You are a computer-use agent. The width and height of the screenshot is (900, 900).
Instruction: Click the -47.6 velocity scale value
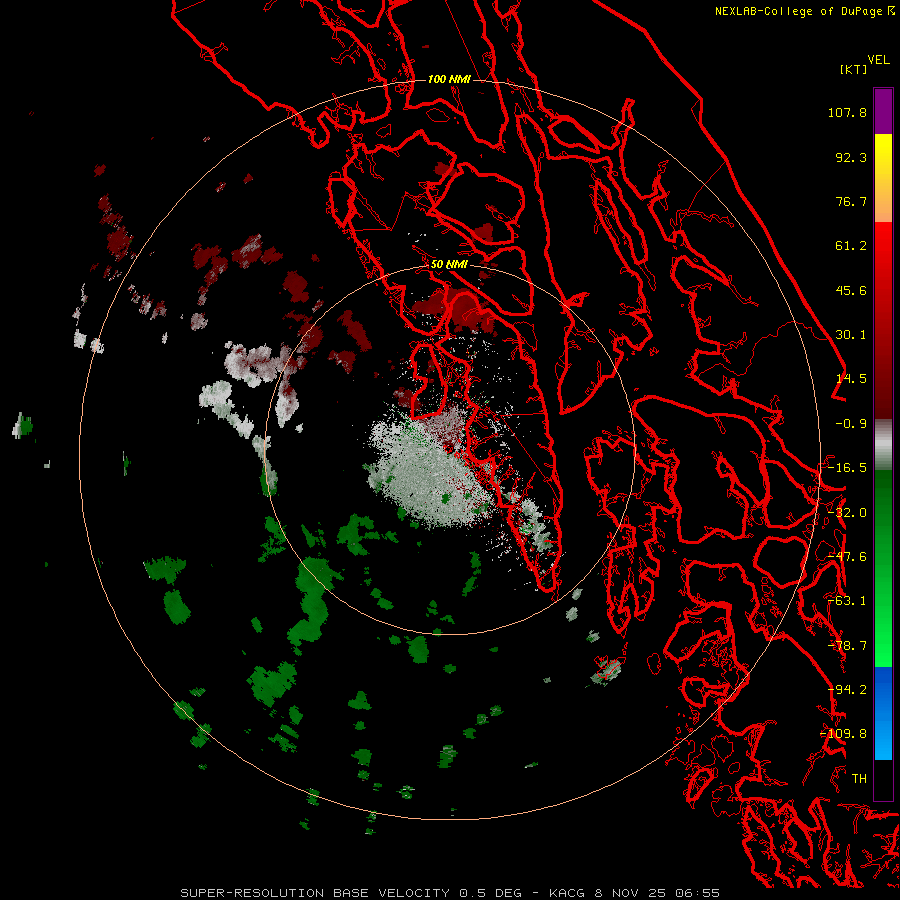847,557
